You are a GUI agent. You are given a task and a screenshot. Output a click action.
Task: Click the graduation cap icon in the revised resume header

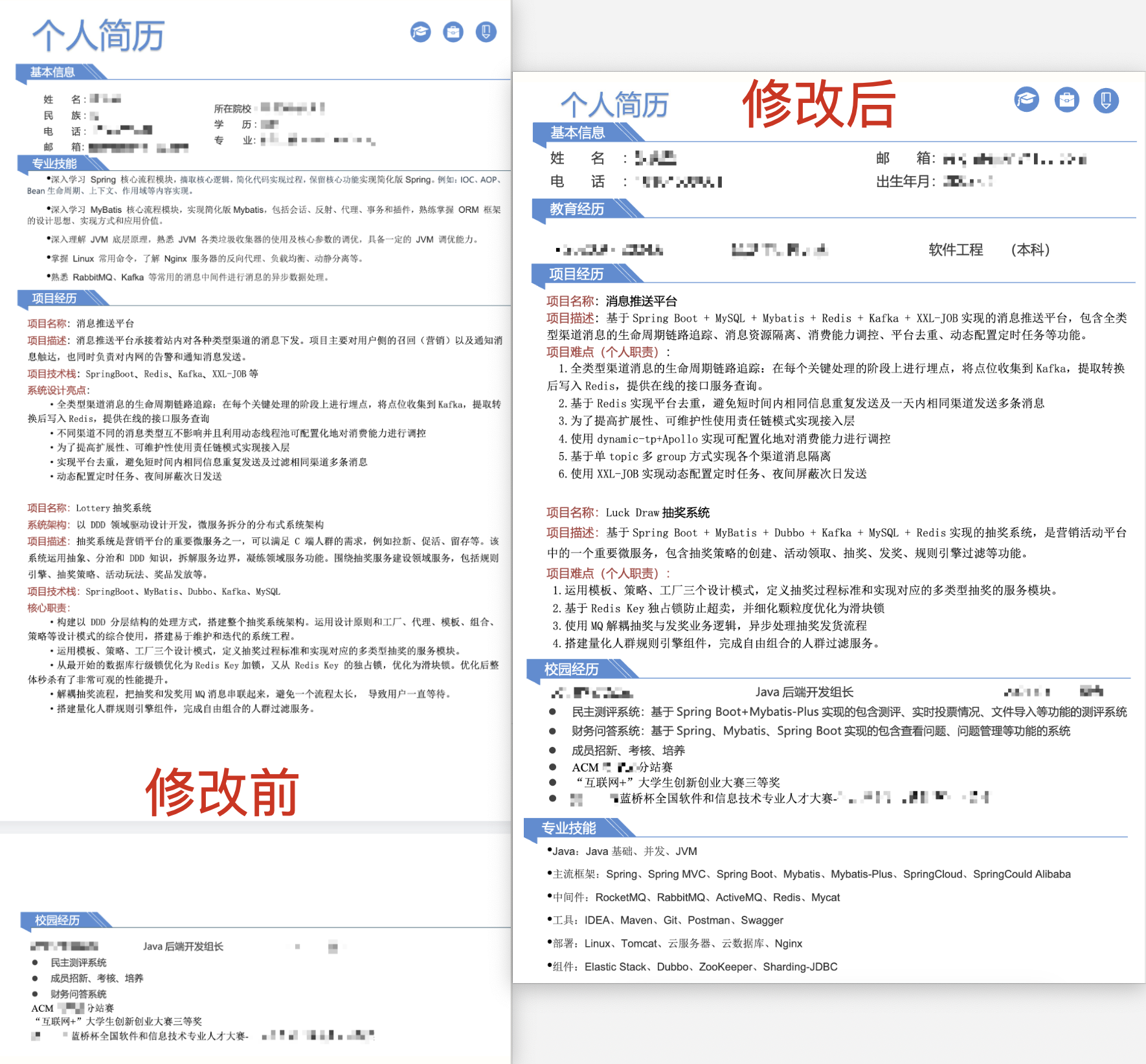click(1027, 100)
